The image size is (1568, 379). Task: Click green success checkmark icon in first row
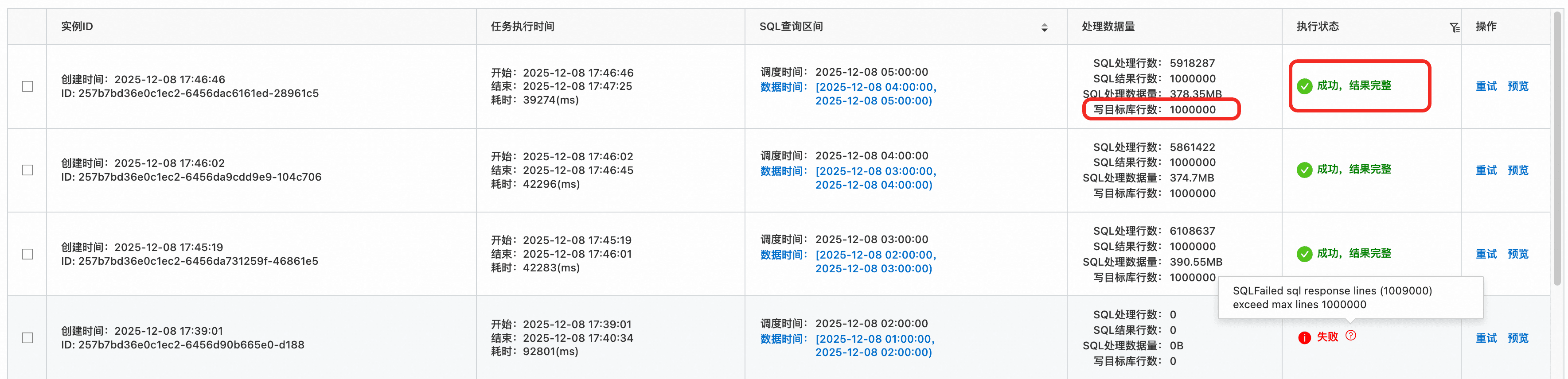click(1304, 86)
